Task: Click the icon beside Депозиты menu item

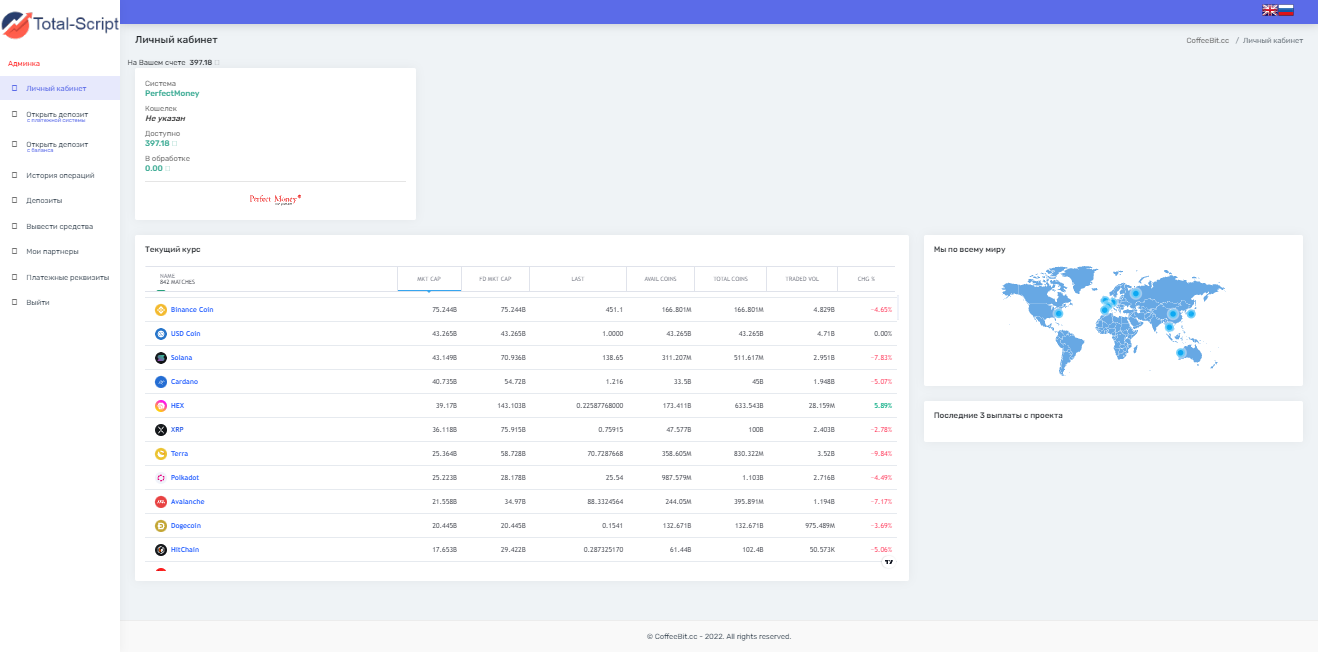Action: click(14, 200)
